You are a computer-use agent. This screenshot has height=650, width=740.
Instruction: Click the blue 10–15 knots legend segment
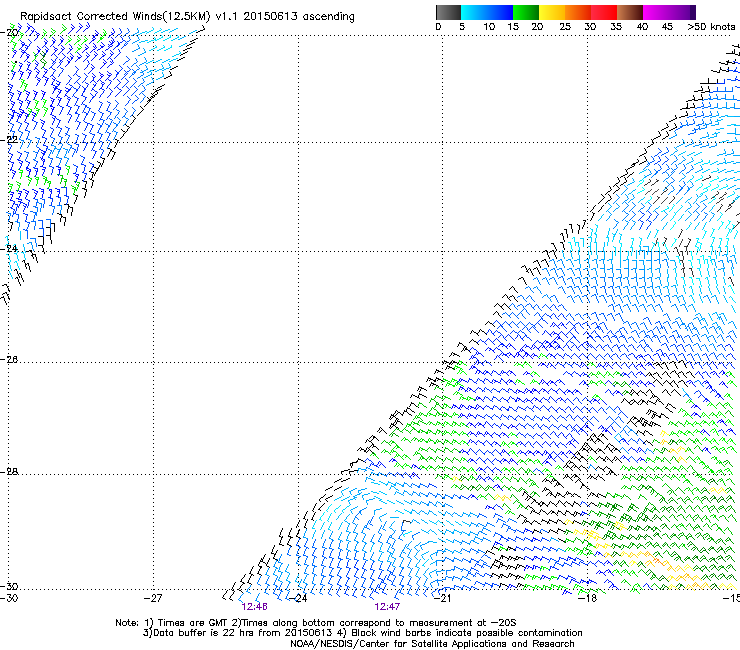500,12
